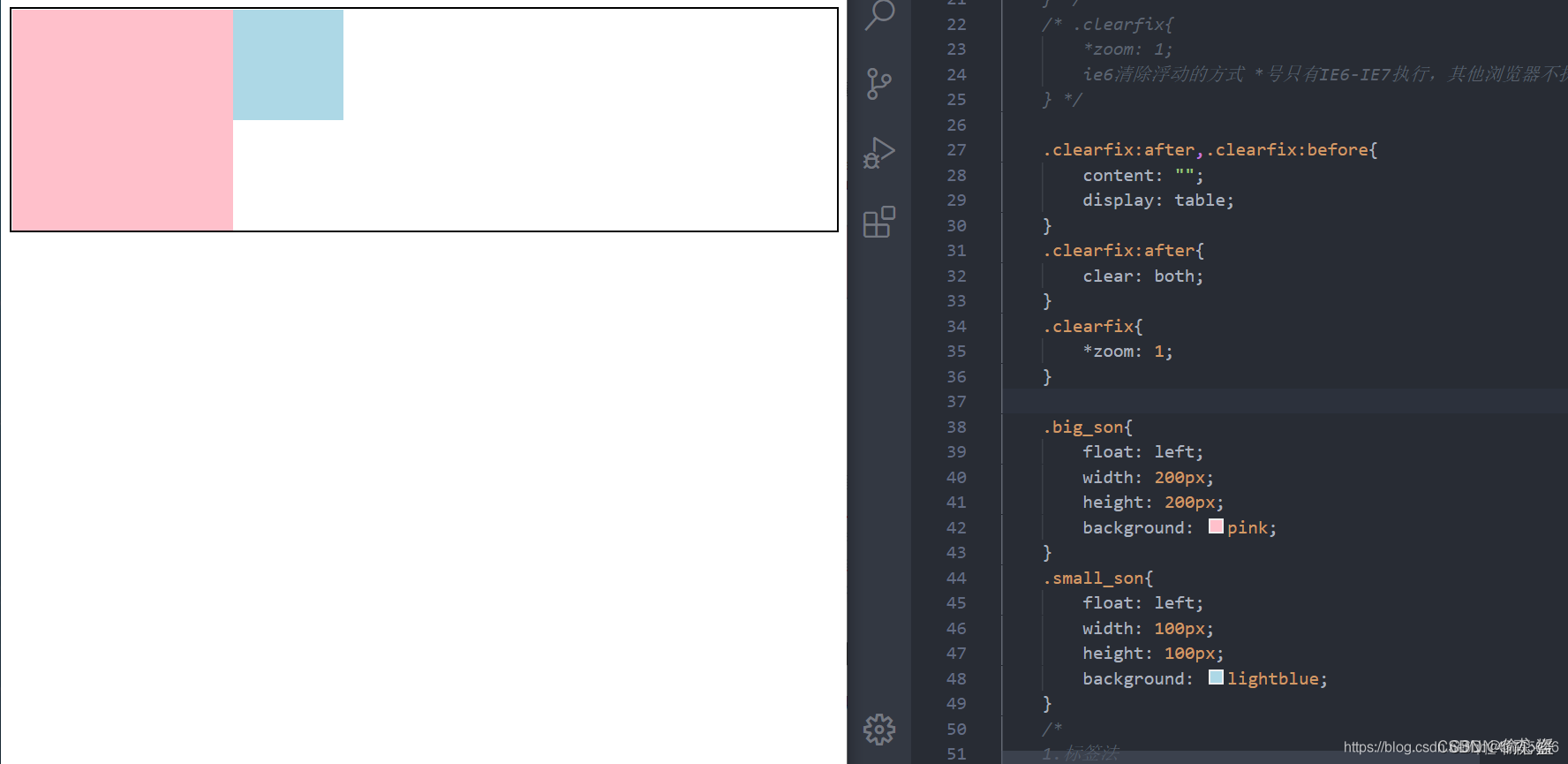
Task: Open the Source Control view
Action: [x=879, y=84]
